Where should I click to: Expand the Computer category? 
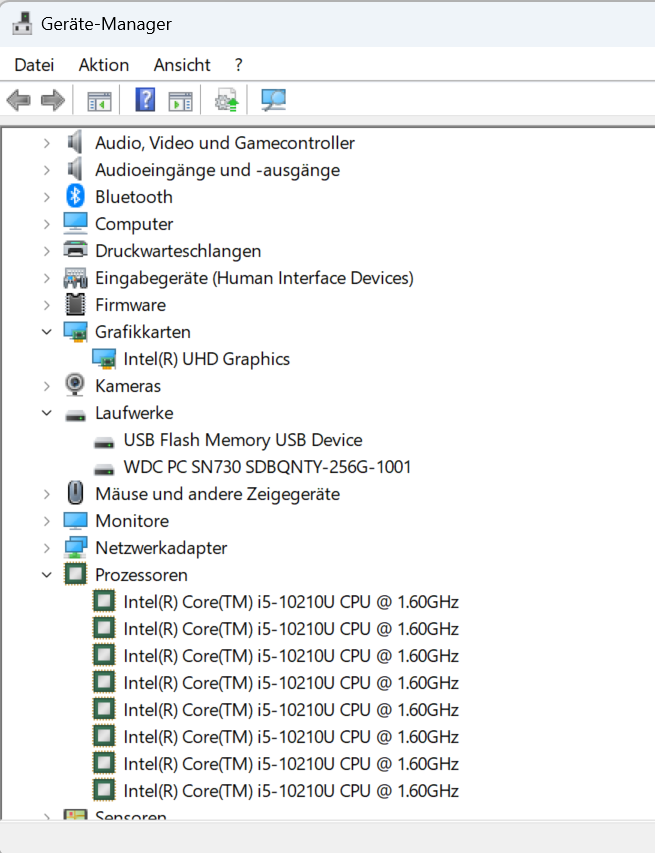pyautogui.click(x=47, y=224)
